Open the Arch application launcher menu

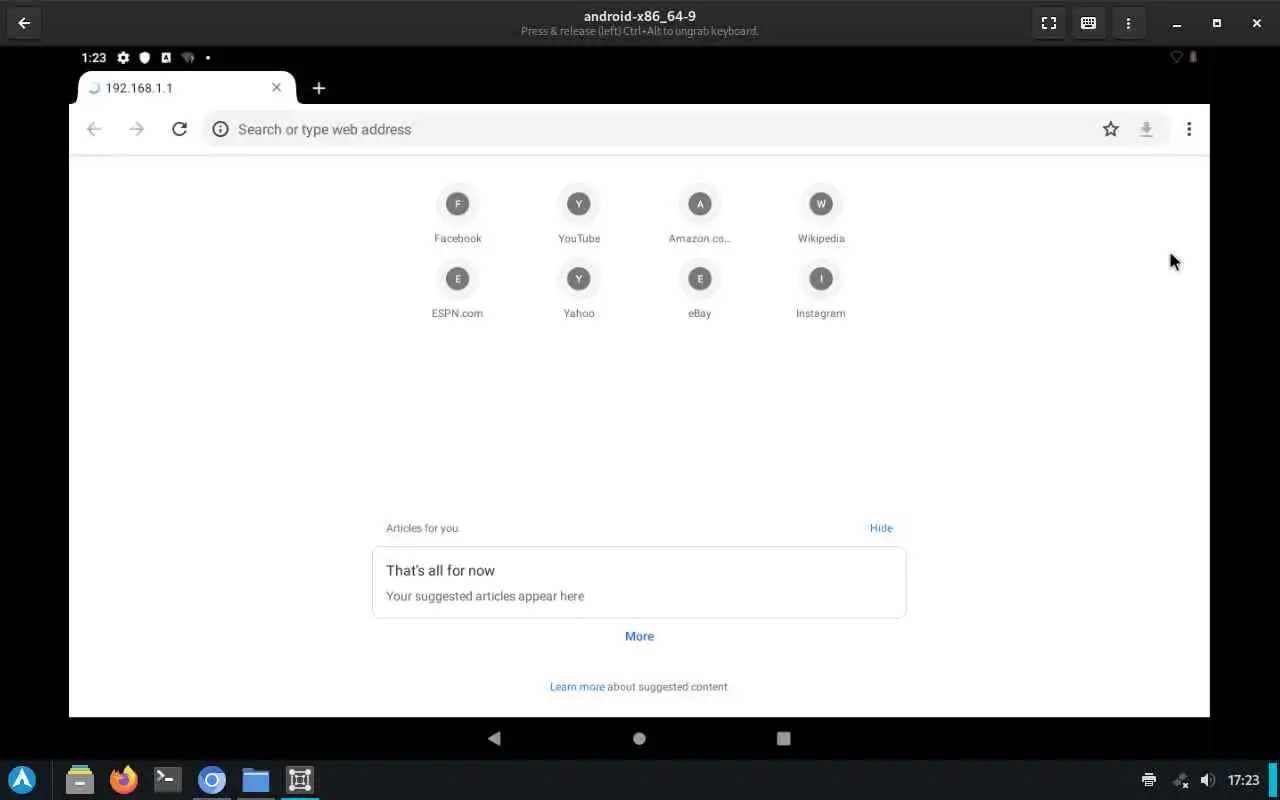coord(22,779)
